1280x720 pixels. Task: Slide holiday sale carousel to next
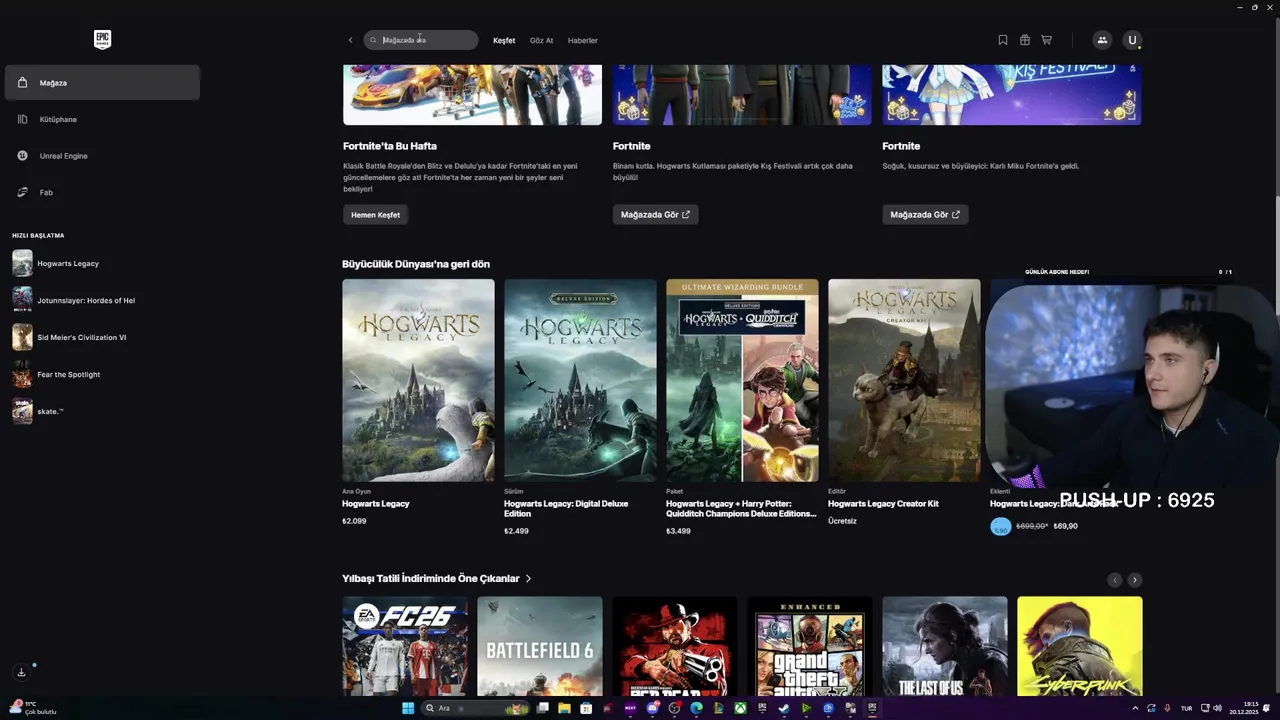pos(1135,580)
